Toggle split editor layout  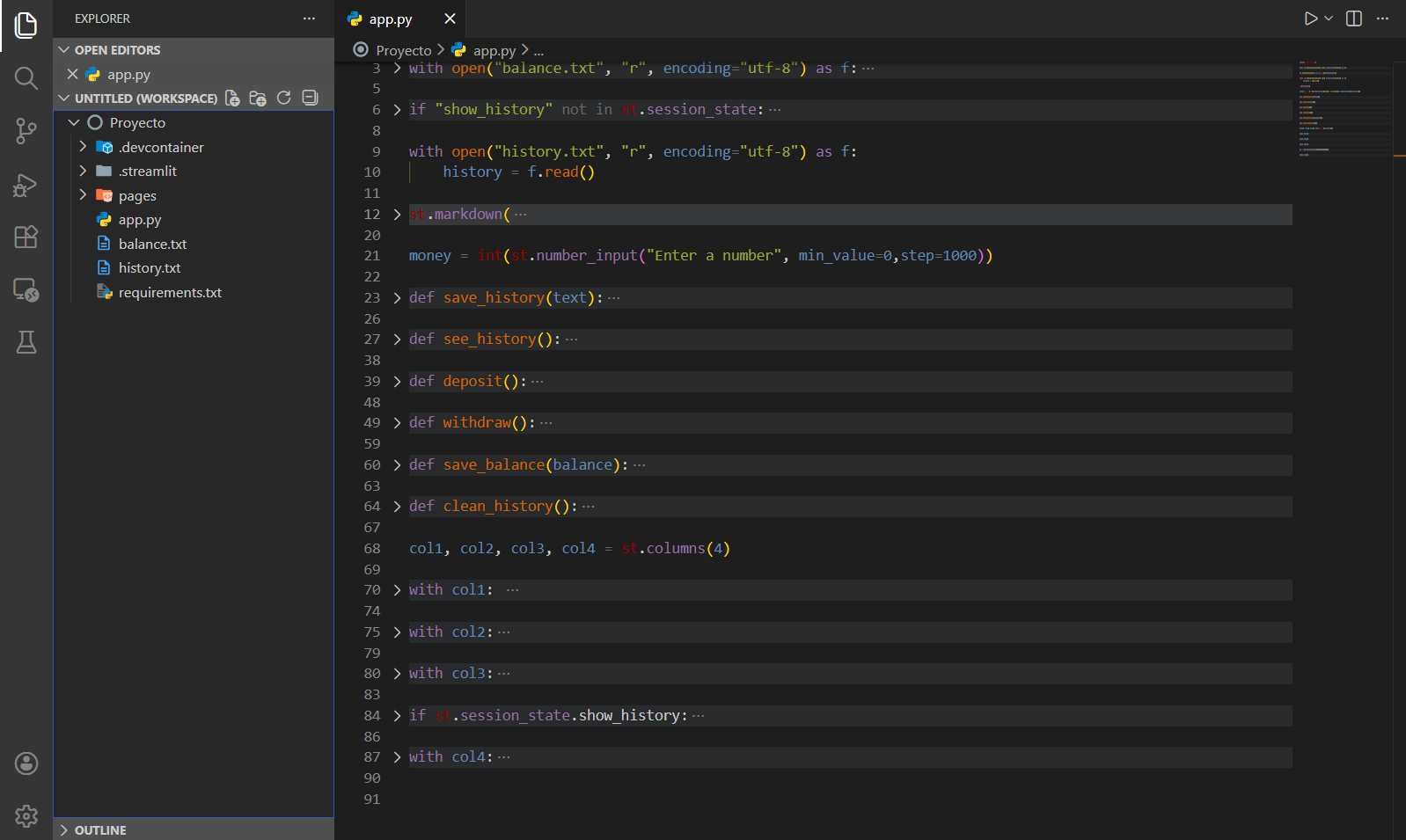tap(1353, 18)
